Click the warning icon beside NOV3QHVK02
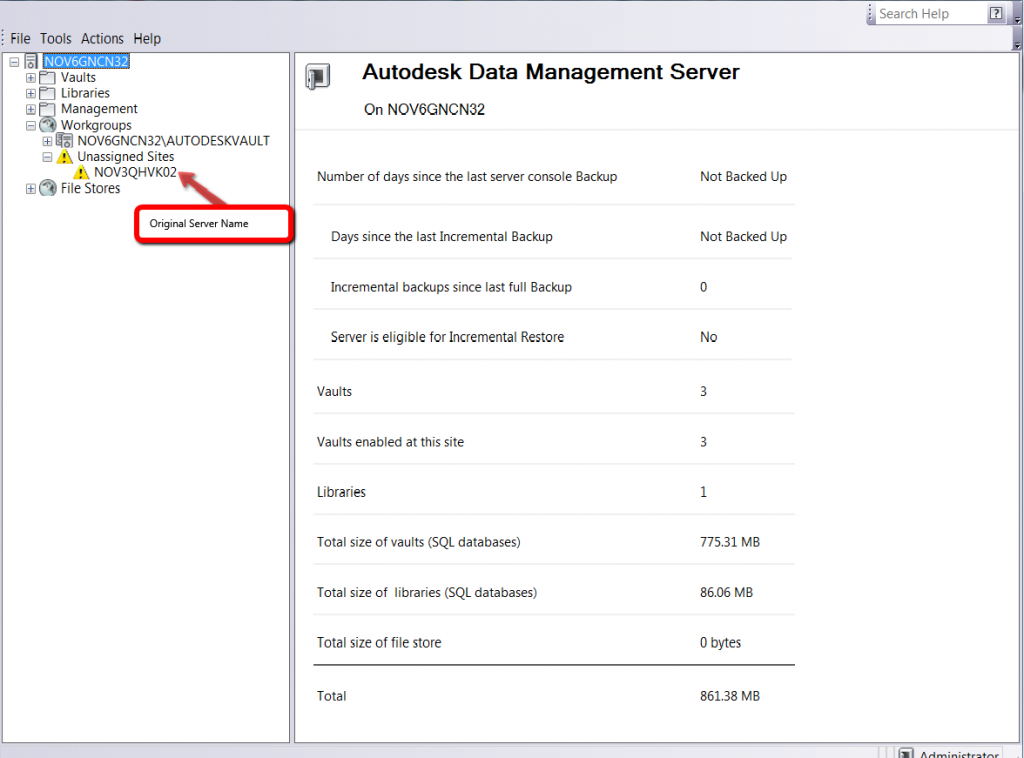The height and width of the screenshot is (758, 1024). pos(81,173)
